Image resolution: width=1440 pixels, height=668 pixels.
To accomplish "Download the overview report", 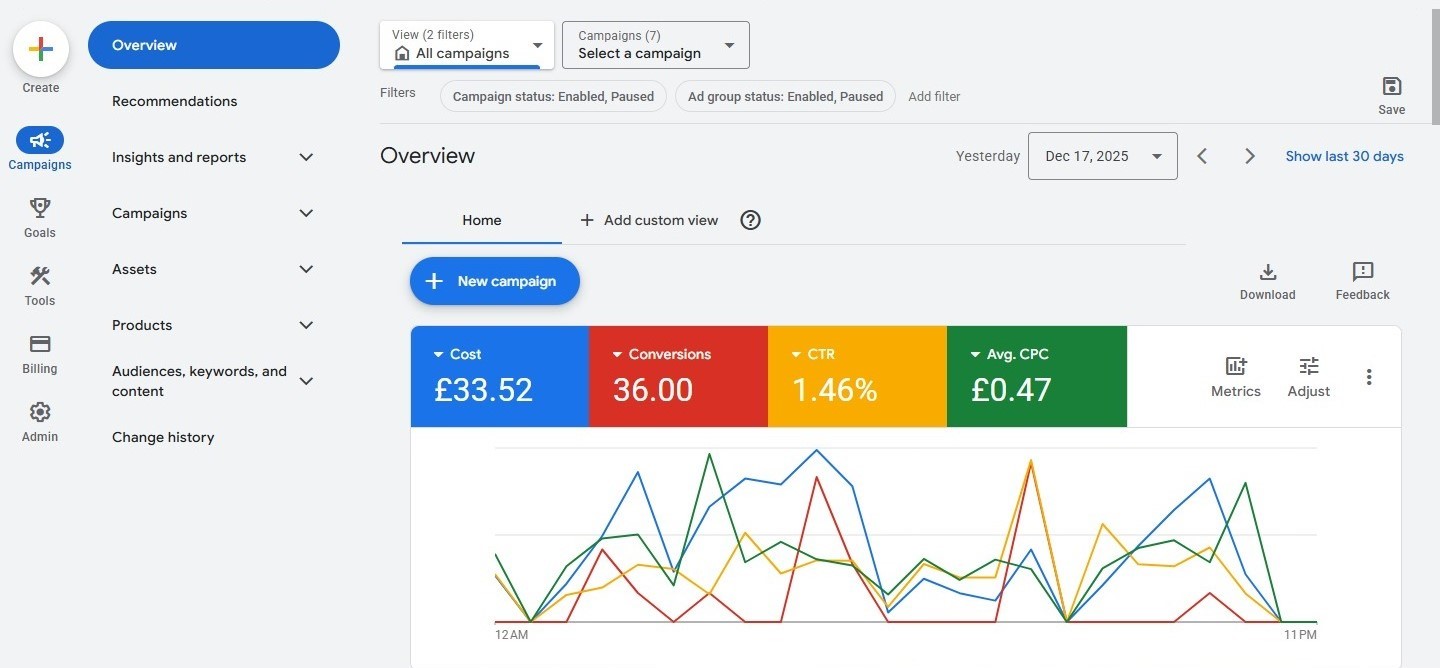I will click(1267, 272).
